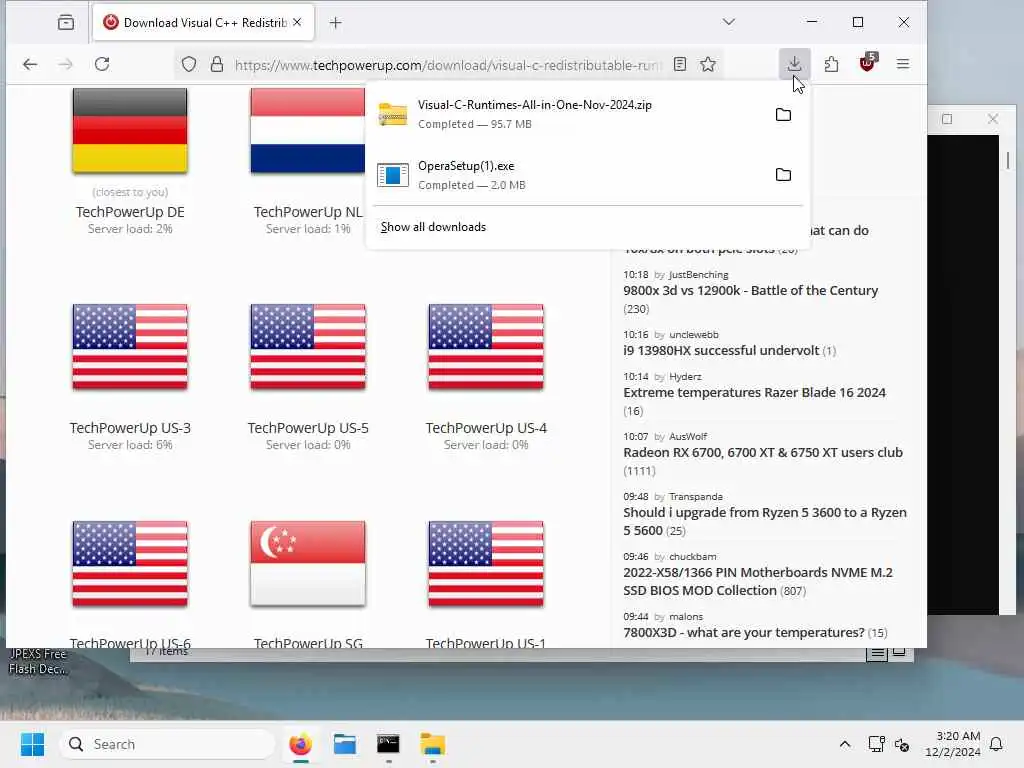
Task: Open the yellow File Explorer taskbar icon
Action: click(x=432, y=744)
